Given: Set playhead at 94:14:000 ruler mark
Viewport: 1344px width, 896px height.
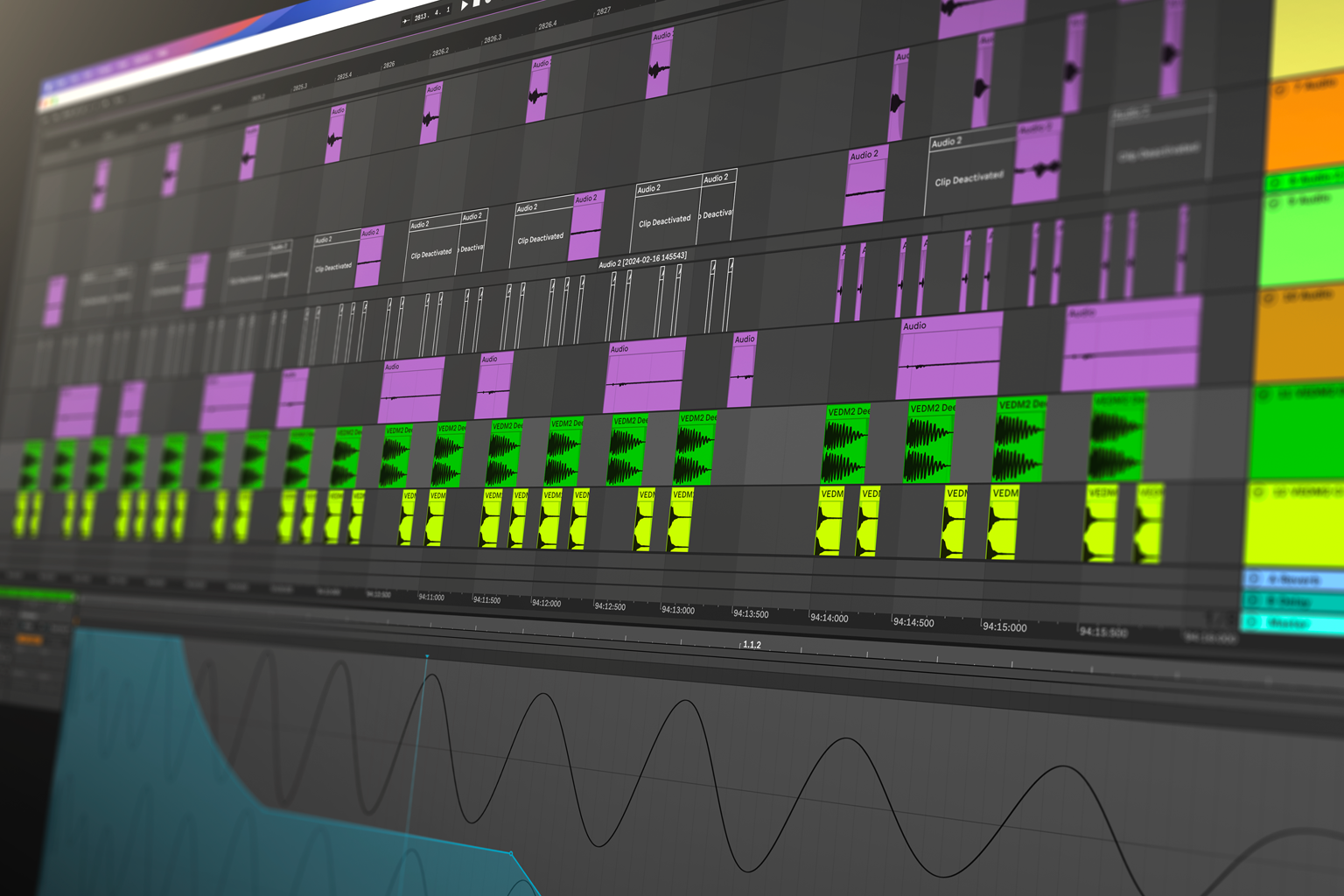Looking at the screenshot, I should tap(829, 618).
